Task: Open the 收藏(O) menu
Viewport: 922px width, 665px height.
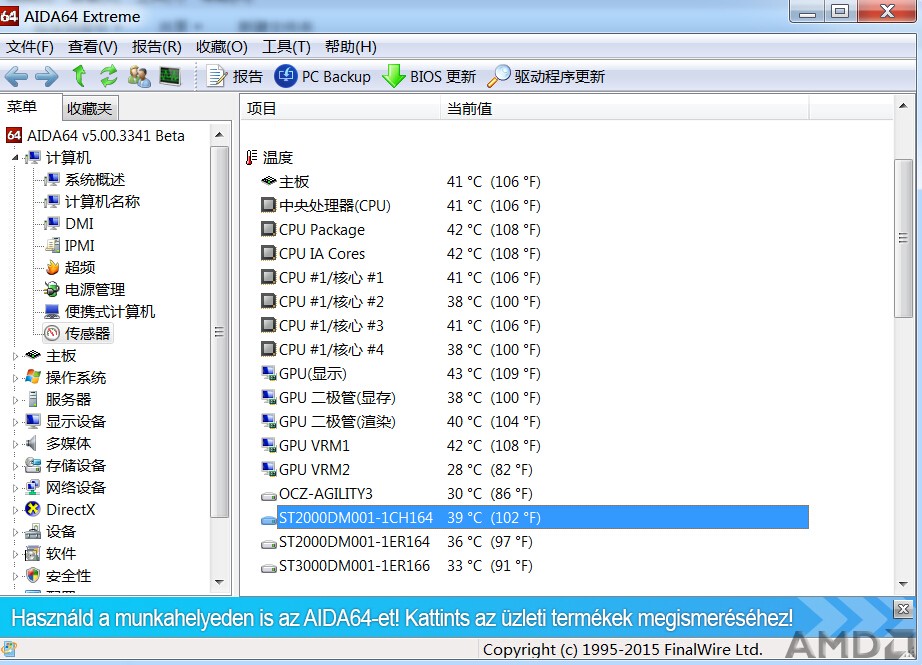Action: pos(222,46)
